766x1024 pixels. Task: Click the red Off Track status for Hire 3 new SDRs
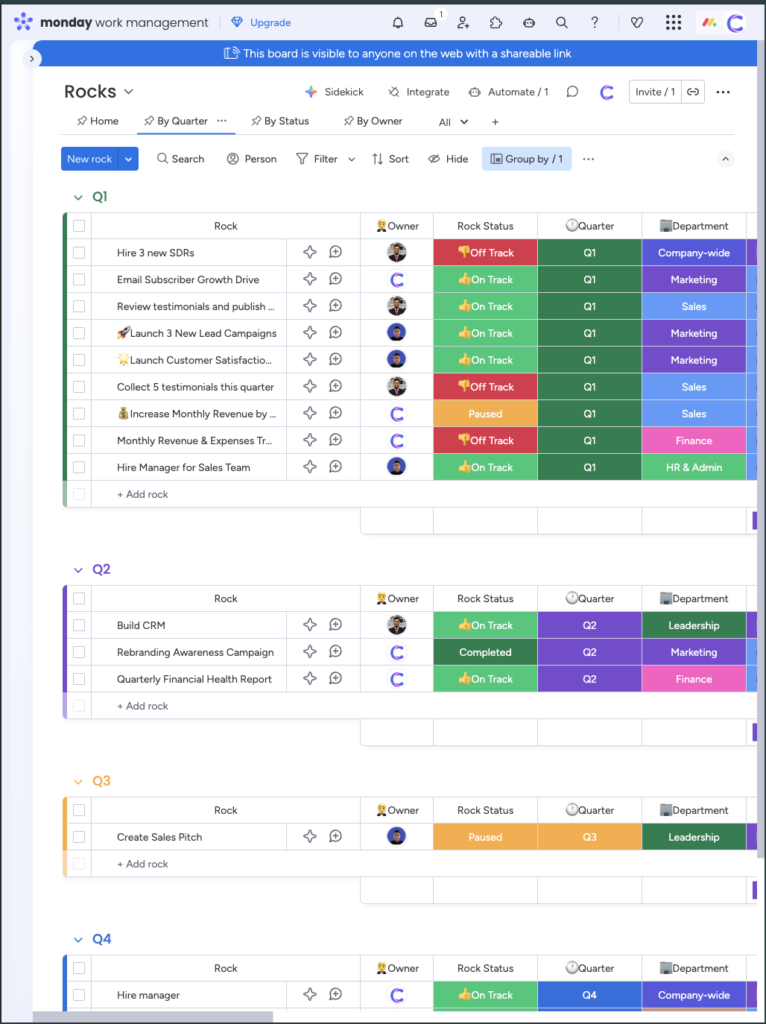tap(485, 253)
